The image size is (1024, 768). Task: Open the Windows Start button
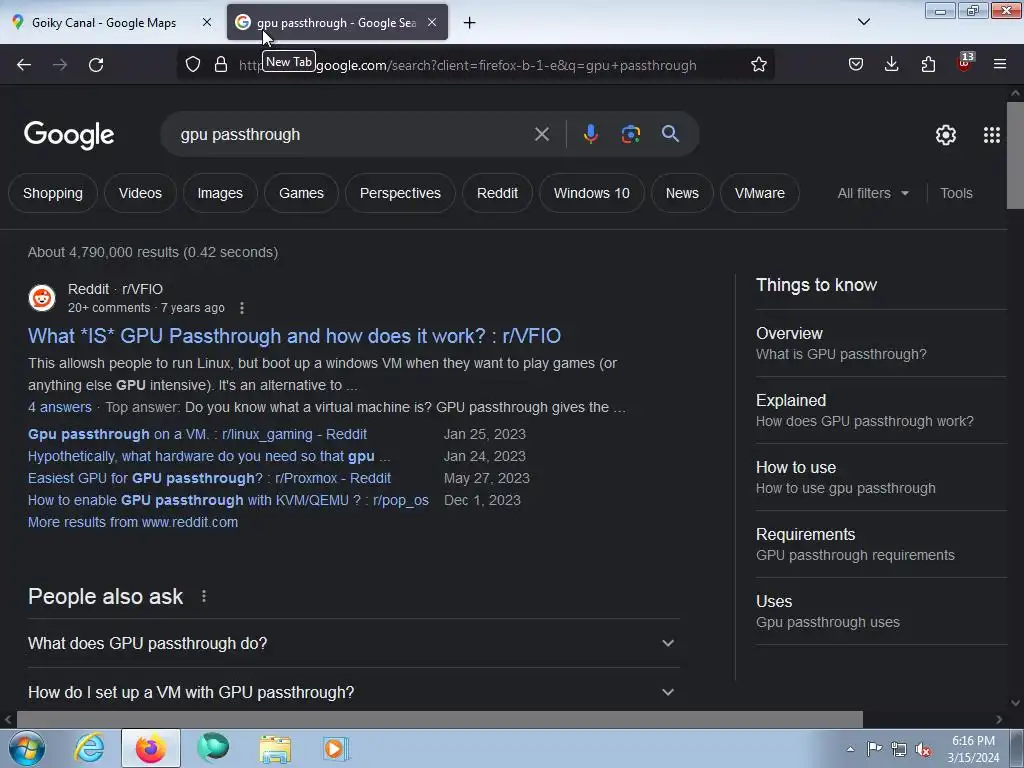coord(27,748)
